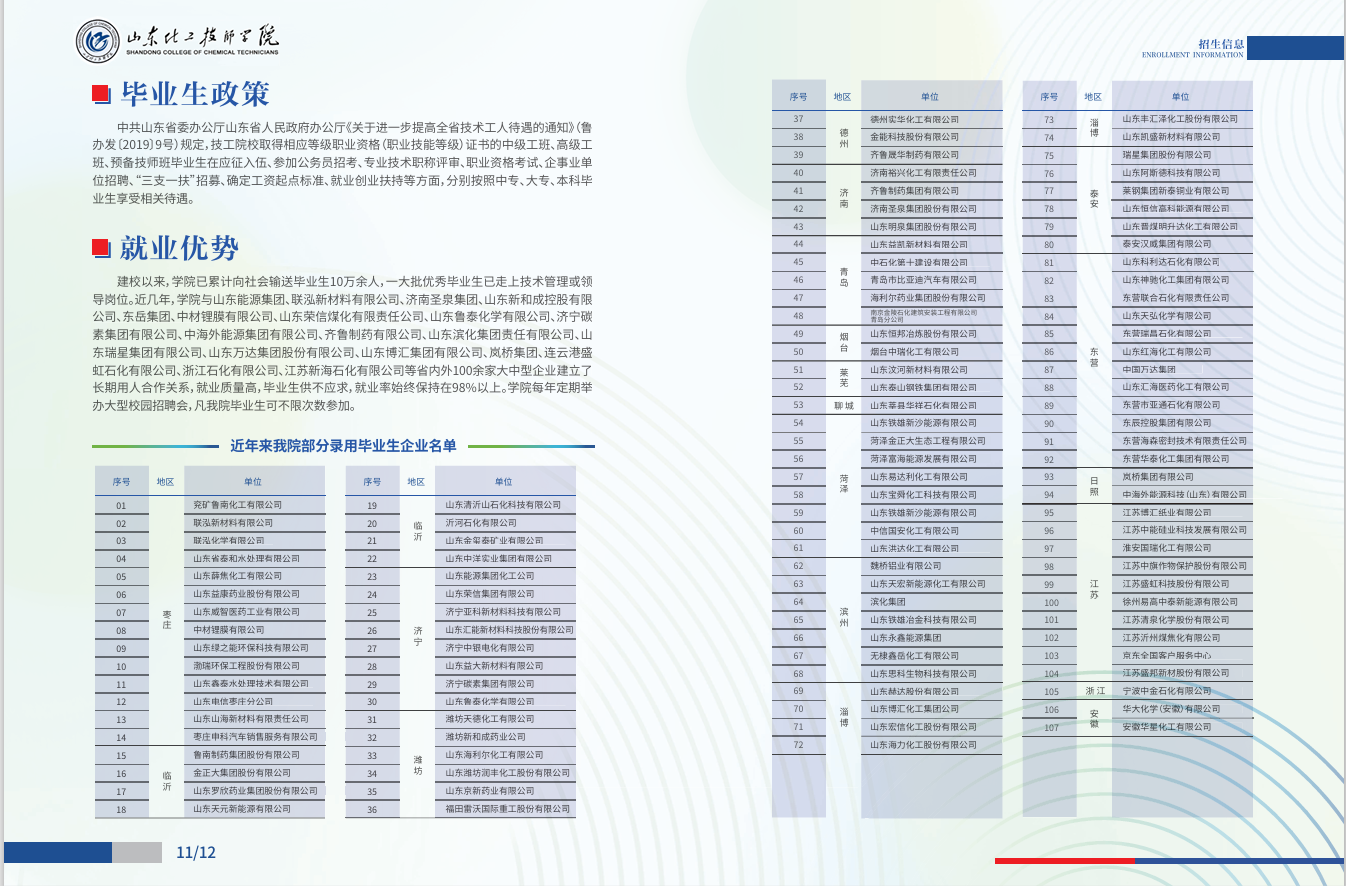Click SHANDONG COLLEGE OF CHEMICAL TECHNICIANS text
This screenshot has width=1346, height=886.
point(203,51)
